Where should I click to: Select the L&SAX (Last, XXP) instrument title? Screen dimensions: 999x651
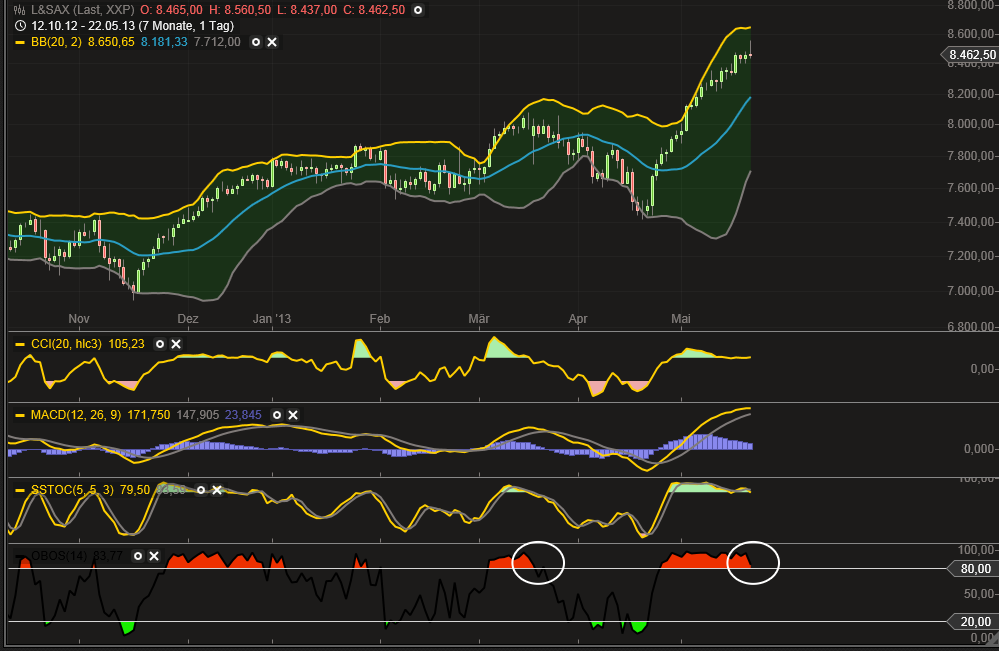(83, 10)
